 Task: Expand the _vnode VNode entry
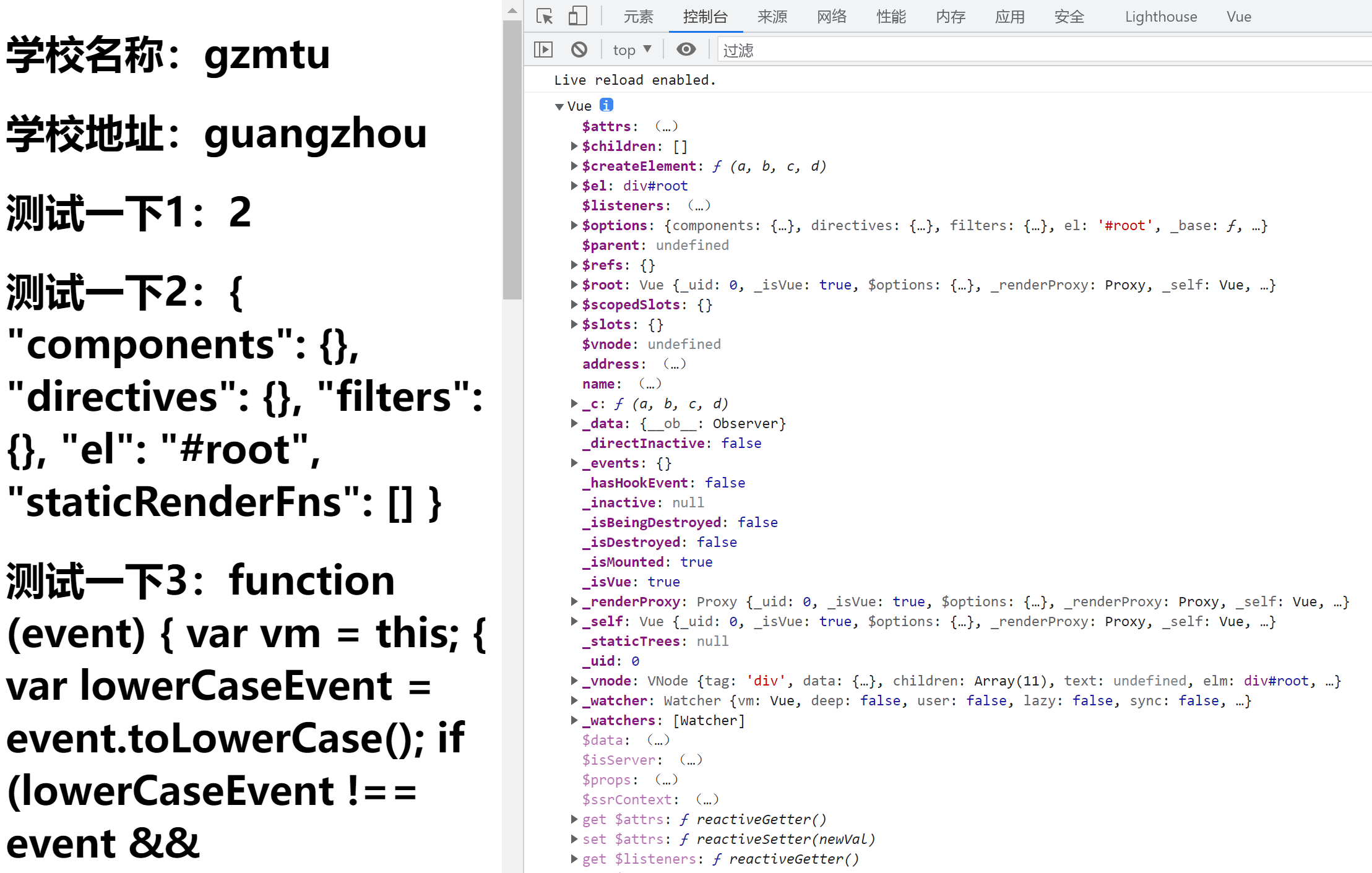pyautogui.click(x=574, y=681)
